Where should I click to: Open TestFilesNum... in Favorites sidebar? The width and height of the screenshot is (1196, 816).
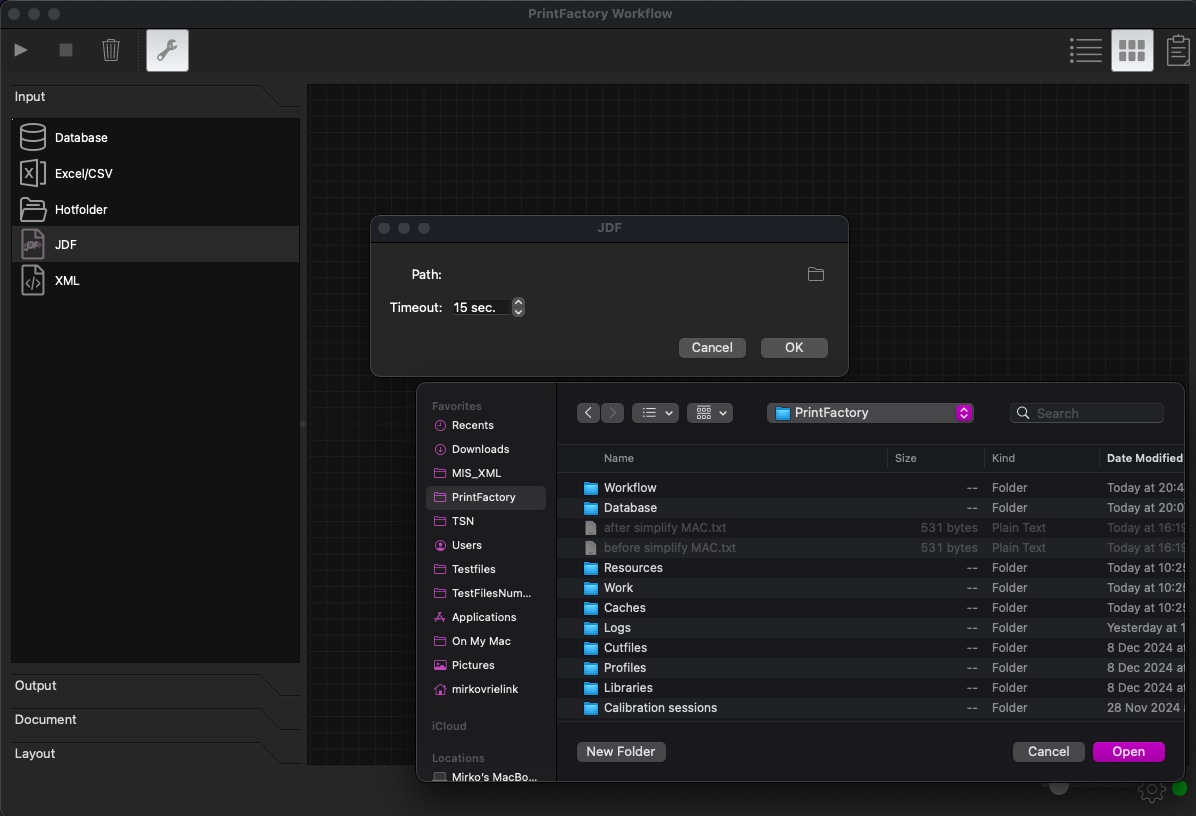[x=486, y=593]
